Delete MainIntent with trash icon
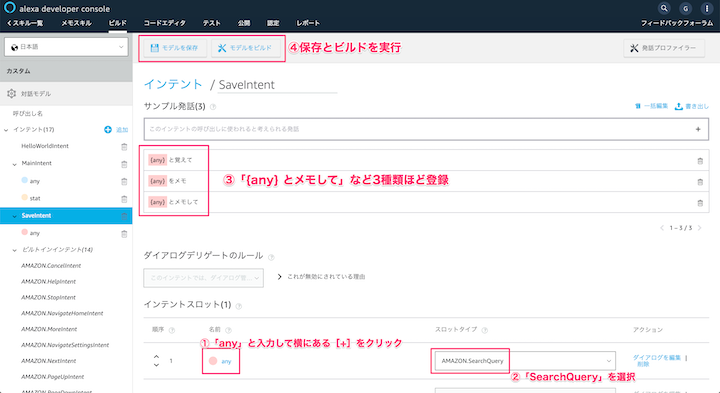The width and height of the screenshot is (720, 393). 124,164
